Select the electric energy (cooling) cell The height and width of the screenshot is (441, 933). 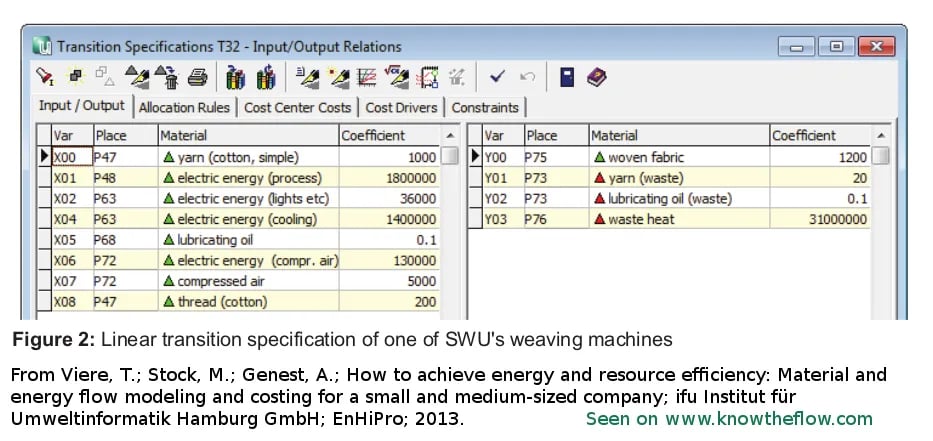pos(249,219)
